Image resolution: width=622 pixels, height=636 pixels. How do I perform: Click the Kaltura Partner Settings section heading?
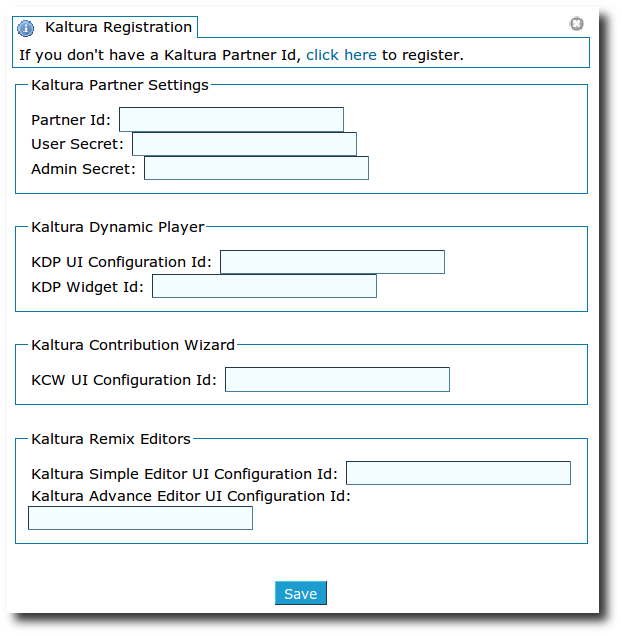pos(120,85)
